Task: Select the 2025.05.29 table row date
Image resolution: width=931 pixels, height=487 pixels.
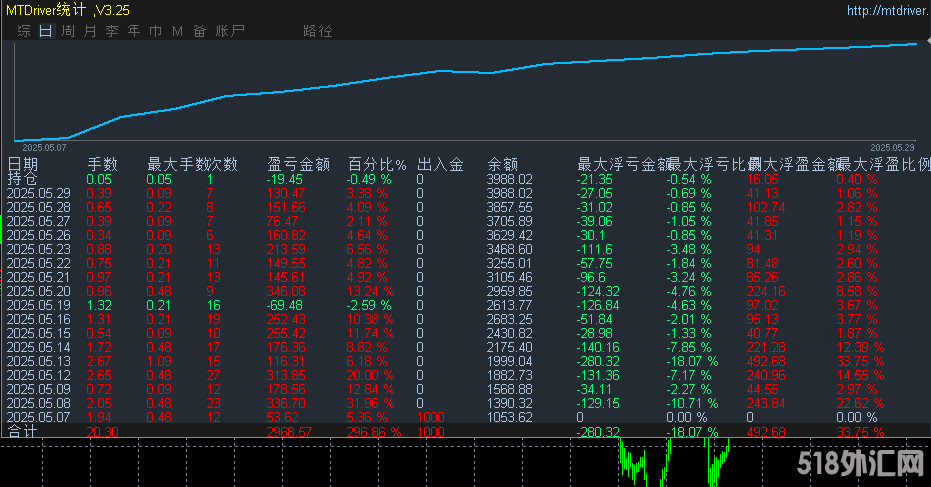Action: point(39,193)
